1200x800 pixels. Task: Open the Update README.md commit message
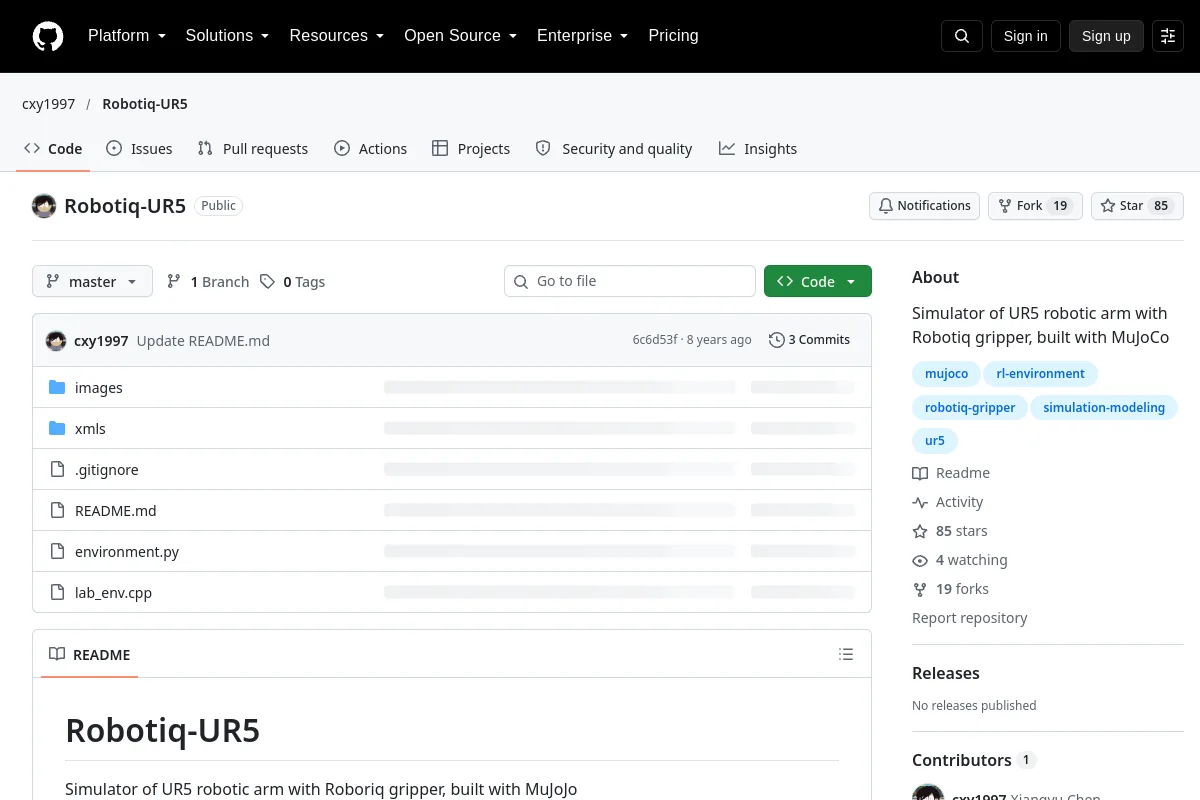203,340
